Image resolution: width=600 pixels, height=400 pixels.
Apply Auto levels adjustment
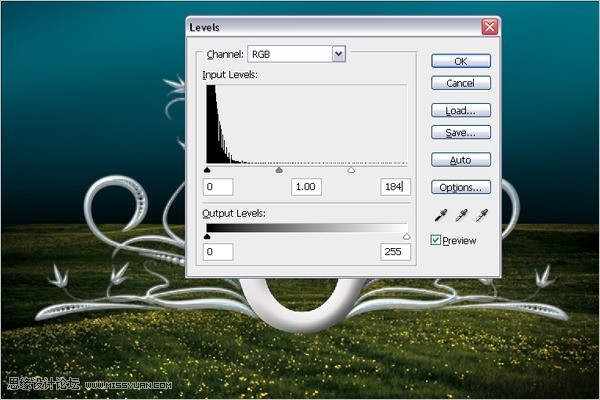[461, 160]
